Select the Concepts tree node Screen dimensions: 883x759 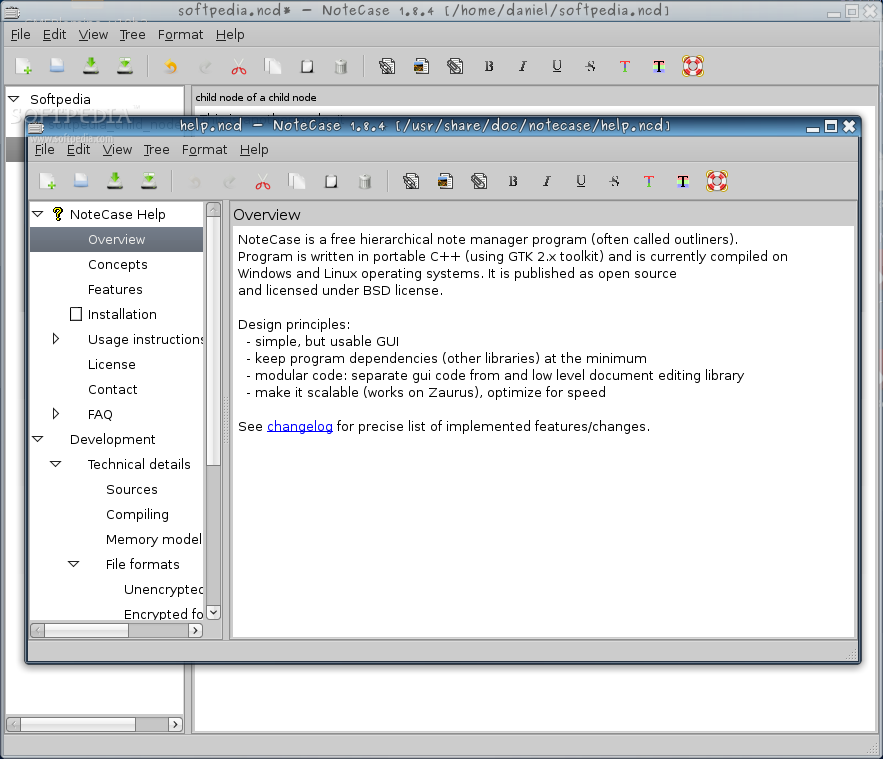pos(118,264)
